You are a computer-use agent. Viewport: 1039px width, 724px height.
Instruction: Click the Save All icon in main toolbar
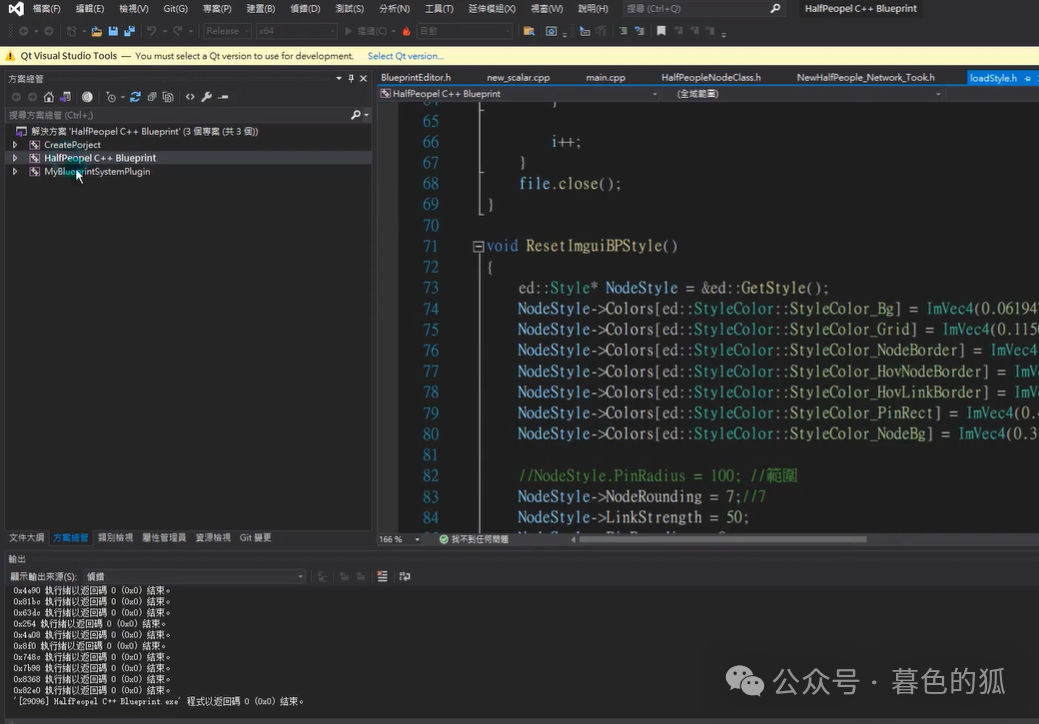pos(129,31)
